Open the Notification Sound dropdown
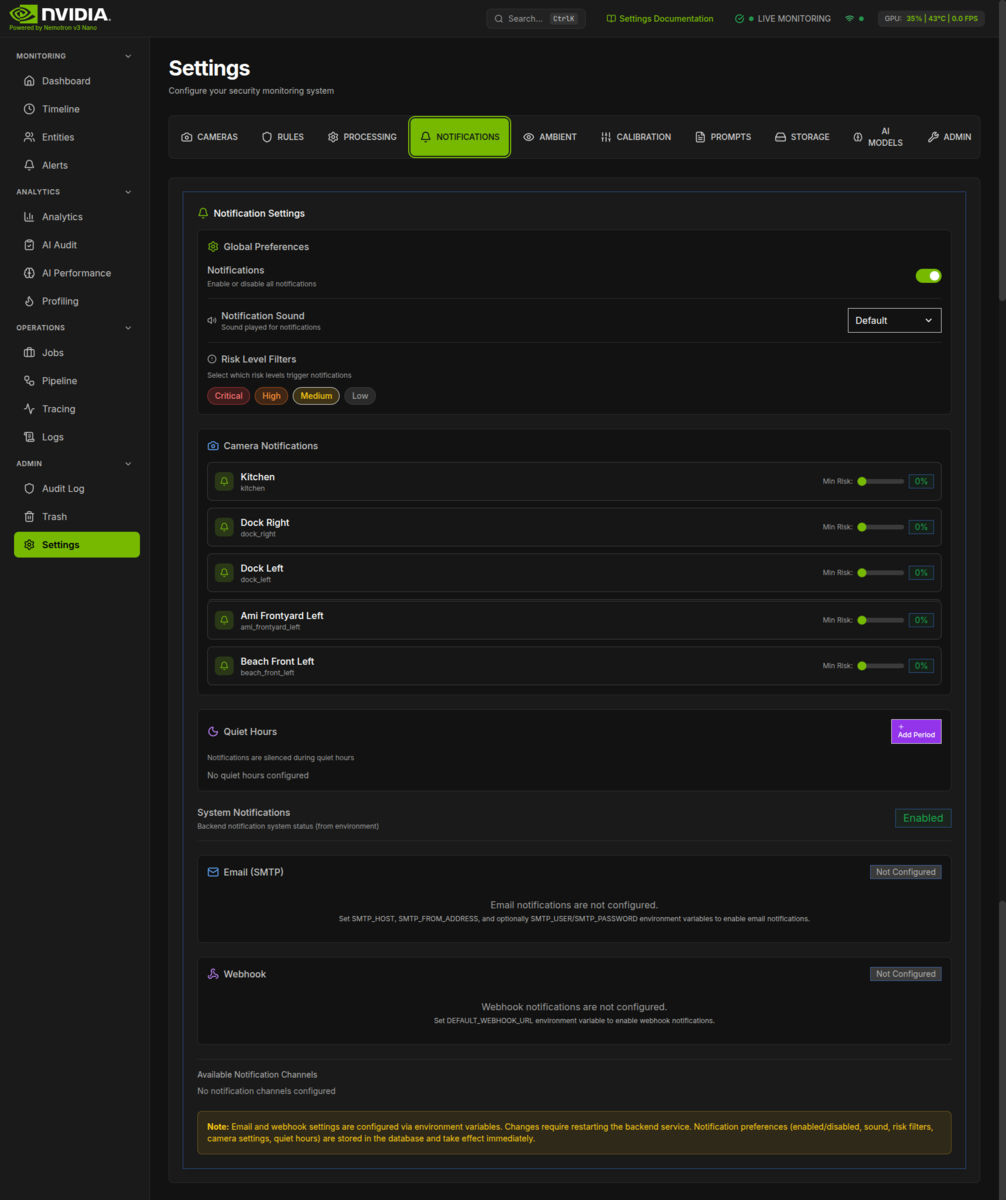Image resolution: width=1006 pixels, height=1200 pixels. pos(894,320)
